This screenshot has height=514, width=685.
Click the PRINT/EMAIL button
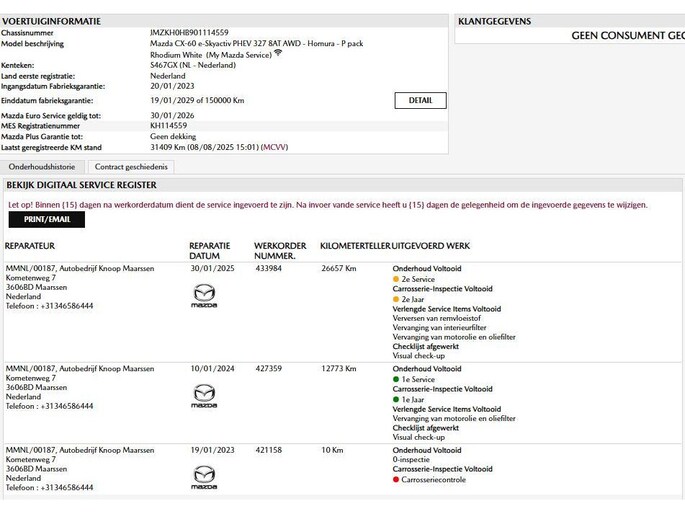(x=47, y=219)
